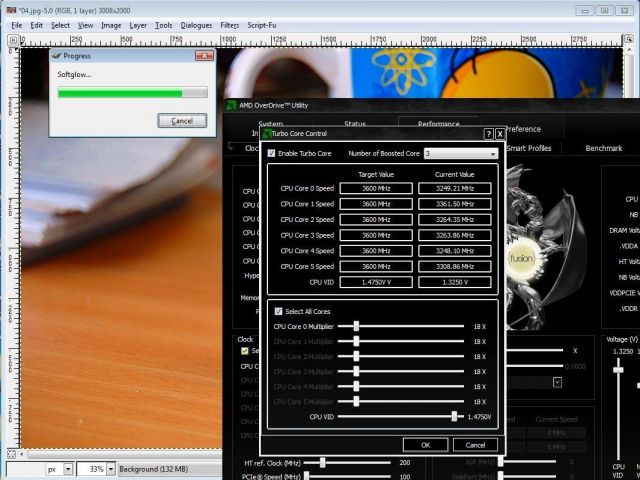Click the Softglow progress bar

(x=133, y=93)
